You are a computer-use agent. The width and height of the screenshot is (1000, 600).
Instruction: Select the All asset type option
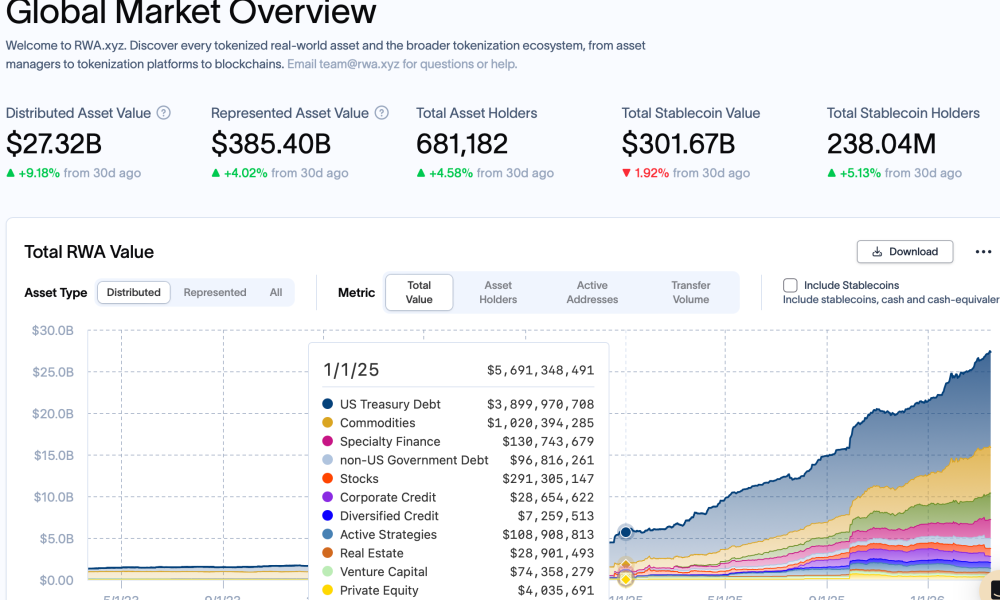276,293
